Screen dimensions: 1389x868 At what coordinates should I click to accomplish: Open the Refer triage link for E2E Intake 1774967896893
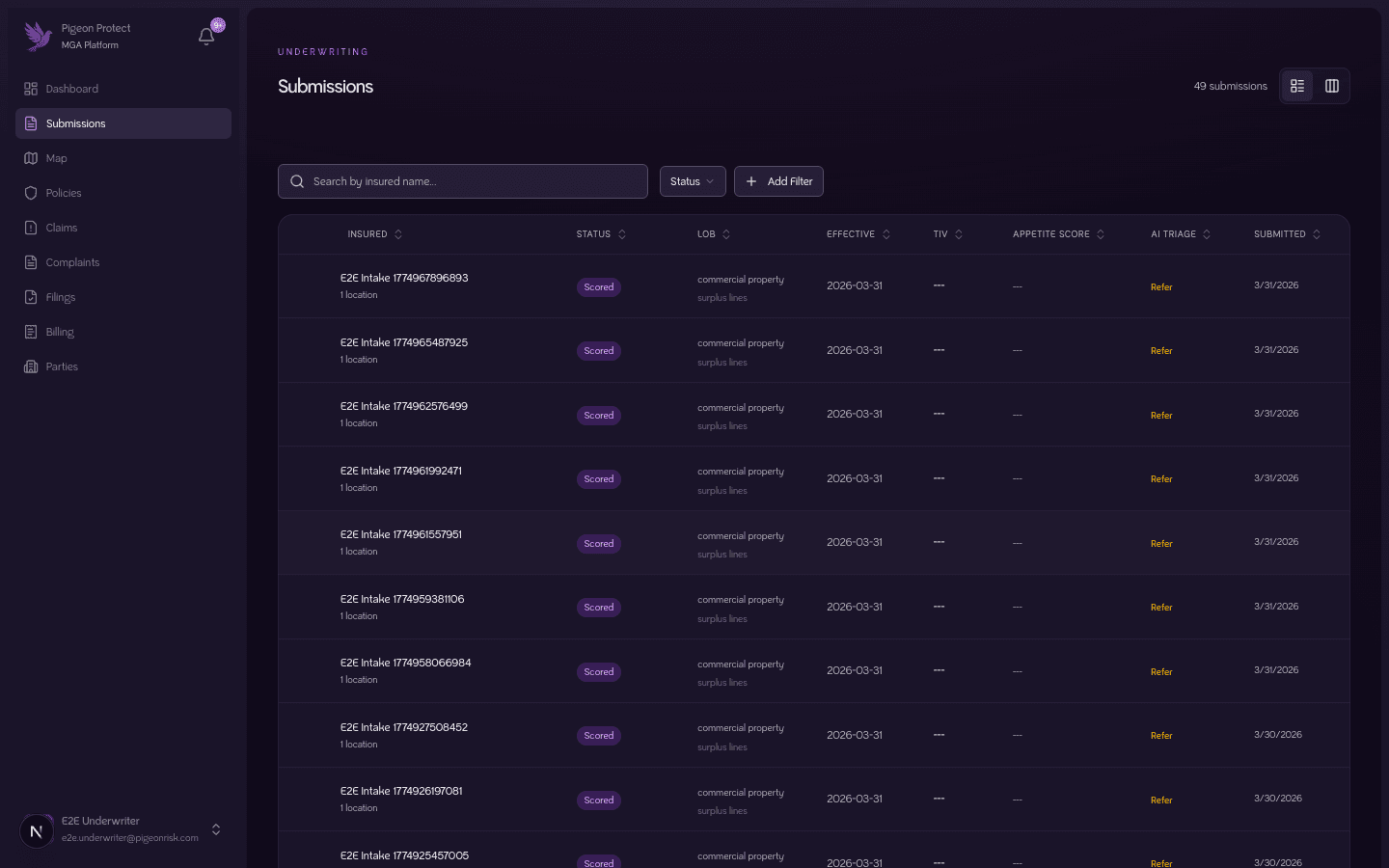click(x=1161, y=286)
